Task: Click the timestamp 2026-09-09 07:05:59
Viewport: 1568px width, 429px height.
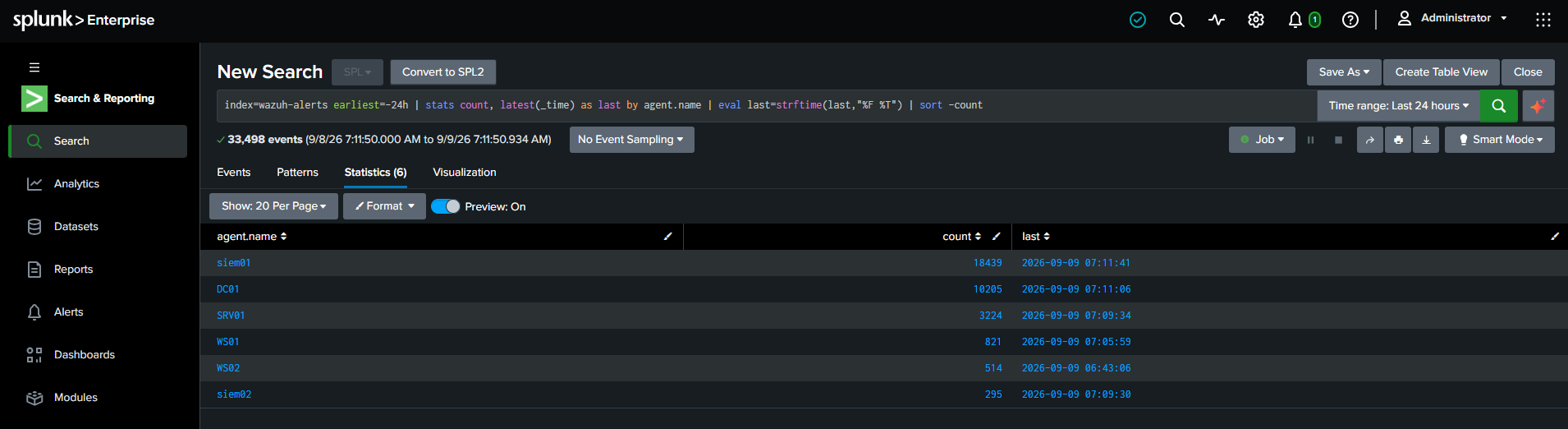Action: [x=1076, y=342]
